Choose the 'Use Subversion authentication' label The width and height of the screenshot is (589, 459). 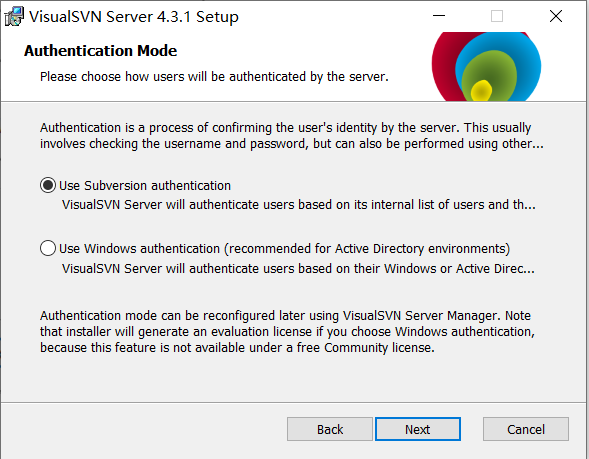(x=145, y=186)
